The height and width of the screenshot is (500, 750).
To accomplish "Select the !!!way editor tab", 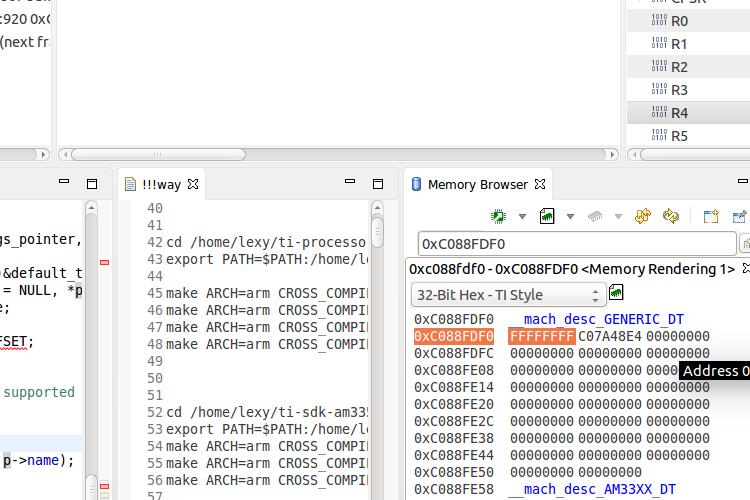I will (x=160, y=184).
